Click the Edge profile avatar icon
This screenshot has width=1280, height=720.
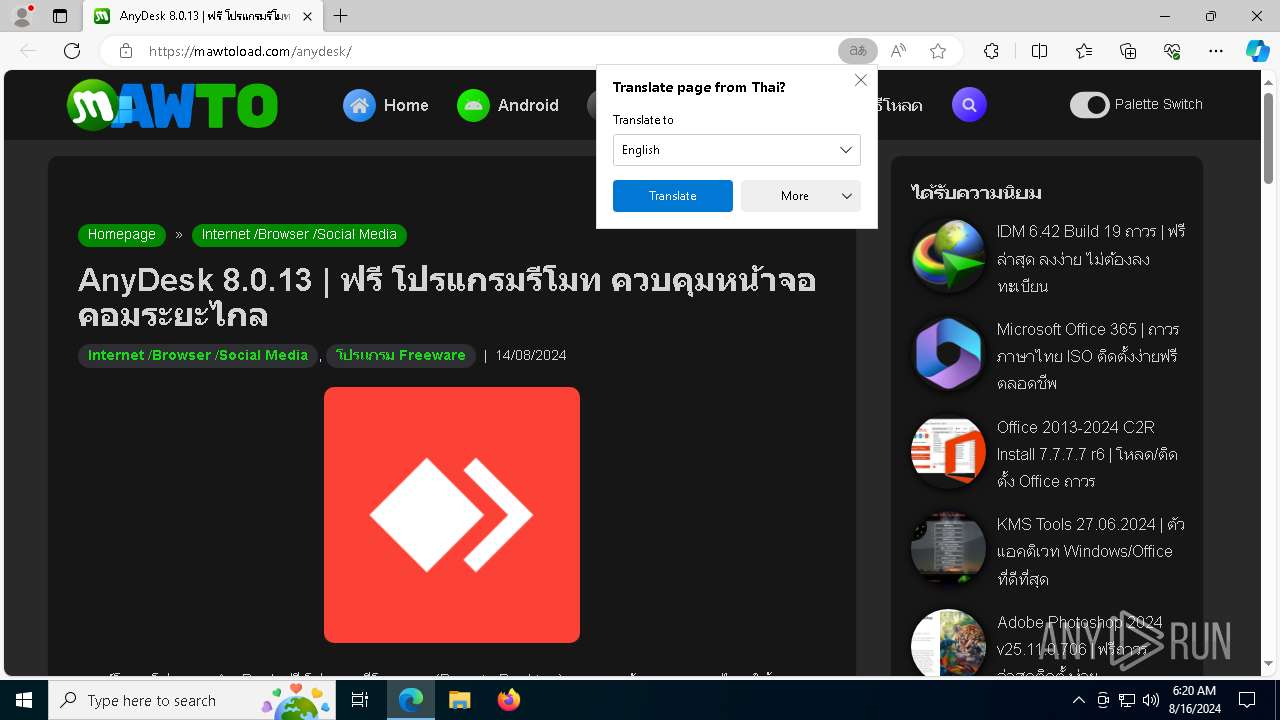[21, 16]
